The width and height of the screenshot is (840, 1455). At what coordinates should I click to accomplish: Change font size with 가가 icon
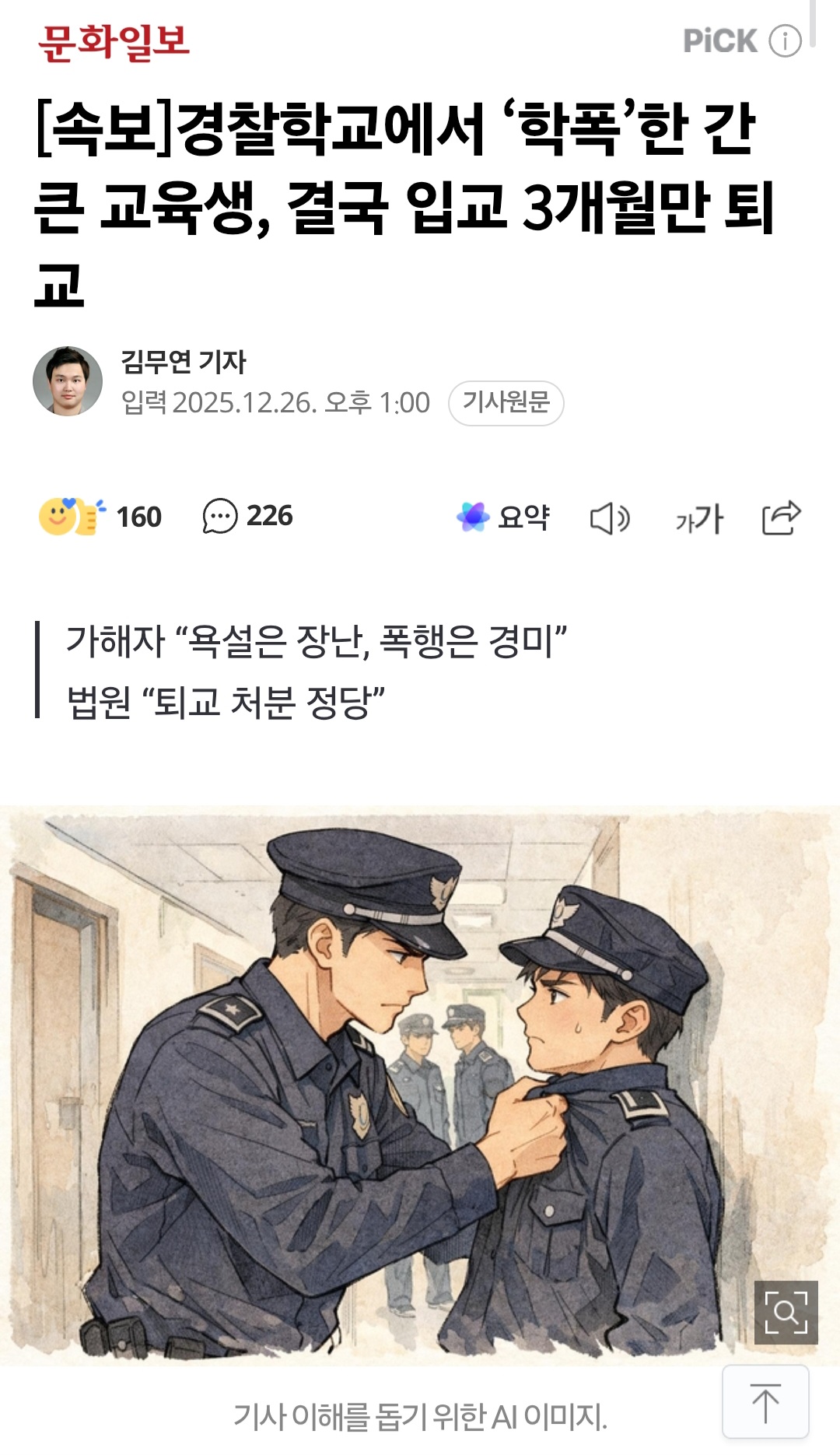click(699, 518)
